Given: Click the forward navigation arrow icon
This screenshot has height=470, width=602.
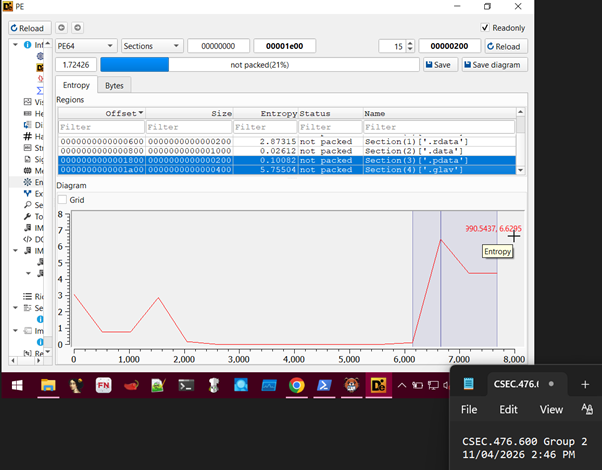Looking at the screenshot, I should coord(78,28).
